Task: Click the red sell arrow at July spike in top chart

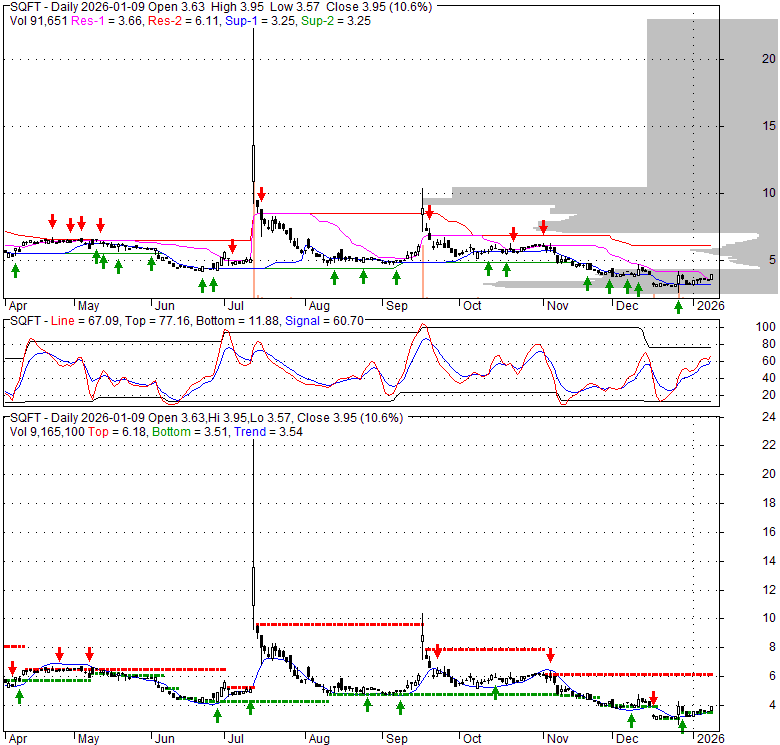Action: (x=260, y=193)
